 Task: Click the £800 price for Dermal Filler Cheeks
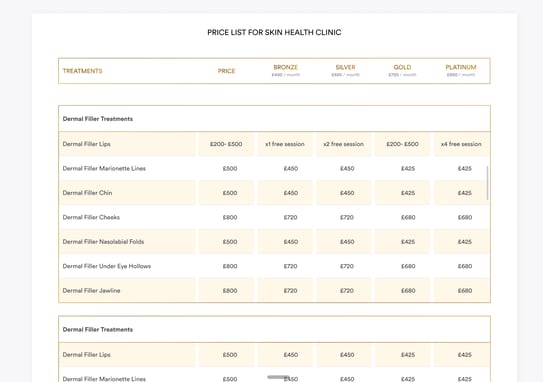[230, 217]
